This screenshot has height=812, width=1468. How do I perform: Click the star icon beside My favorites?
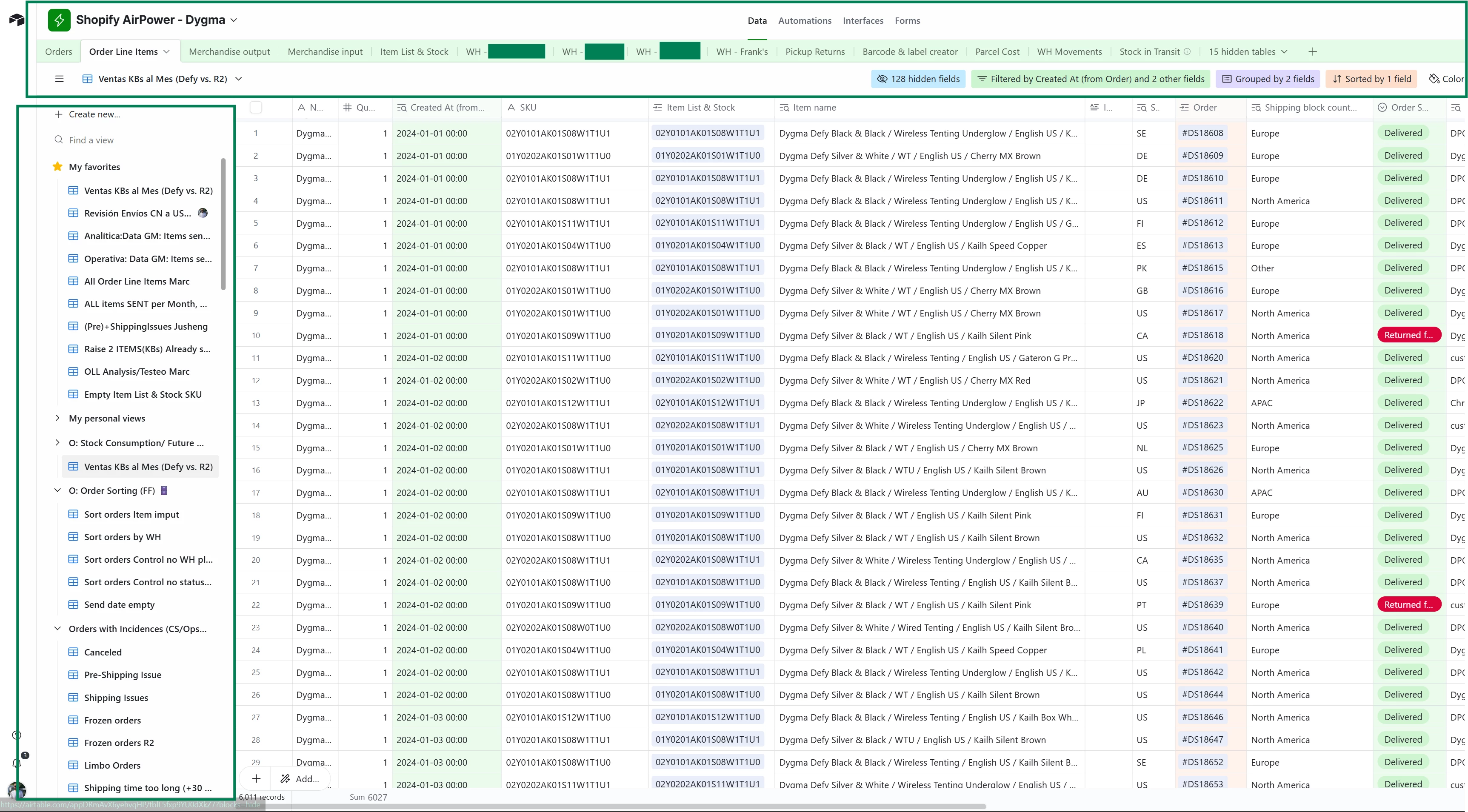57,167
